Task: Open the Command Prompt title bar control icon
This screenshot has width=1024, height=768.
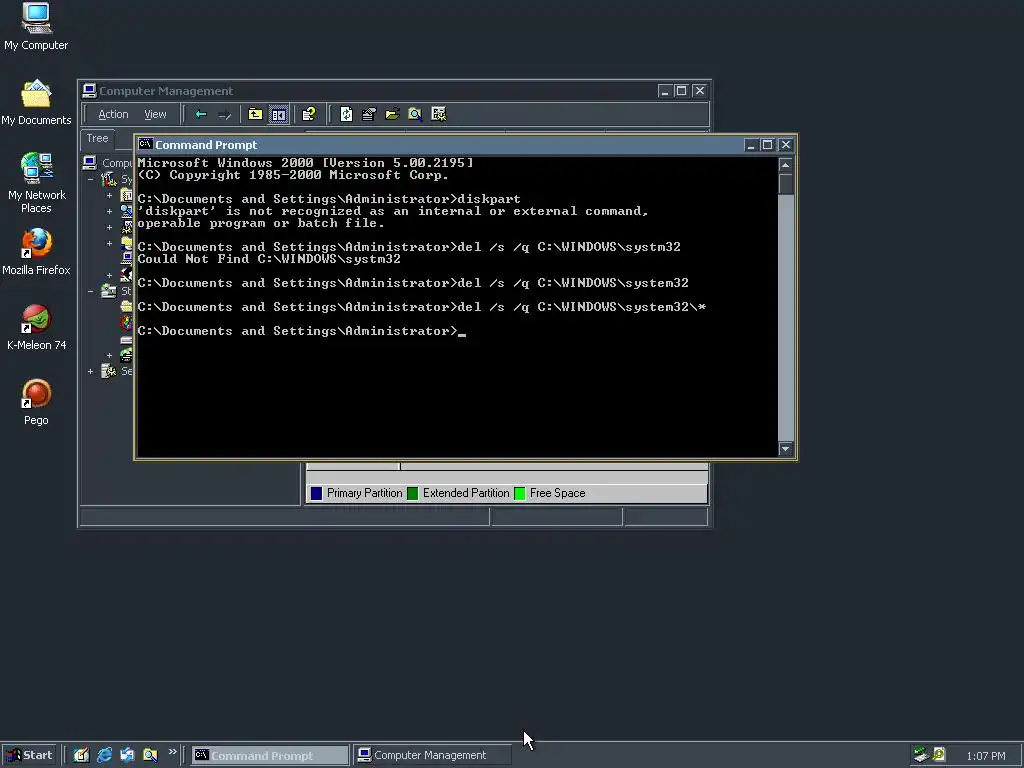Action: click(x=146, y=144)
